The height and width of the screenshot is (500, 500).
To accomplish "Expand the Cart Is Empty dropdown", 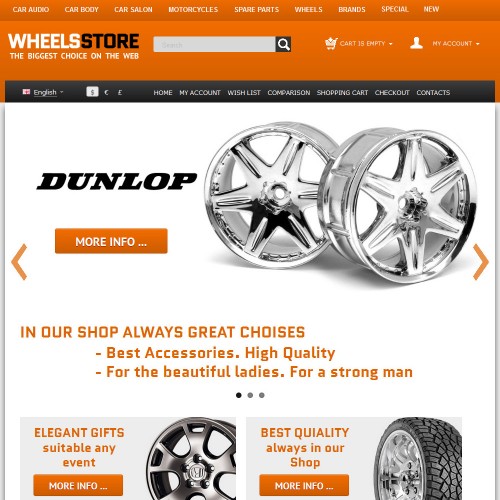I will coord(366,44).
